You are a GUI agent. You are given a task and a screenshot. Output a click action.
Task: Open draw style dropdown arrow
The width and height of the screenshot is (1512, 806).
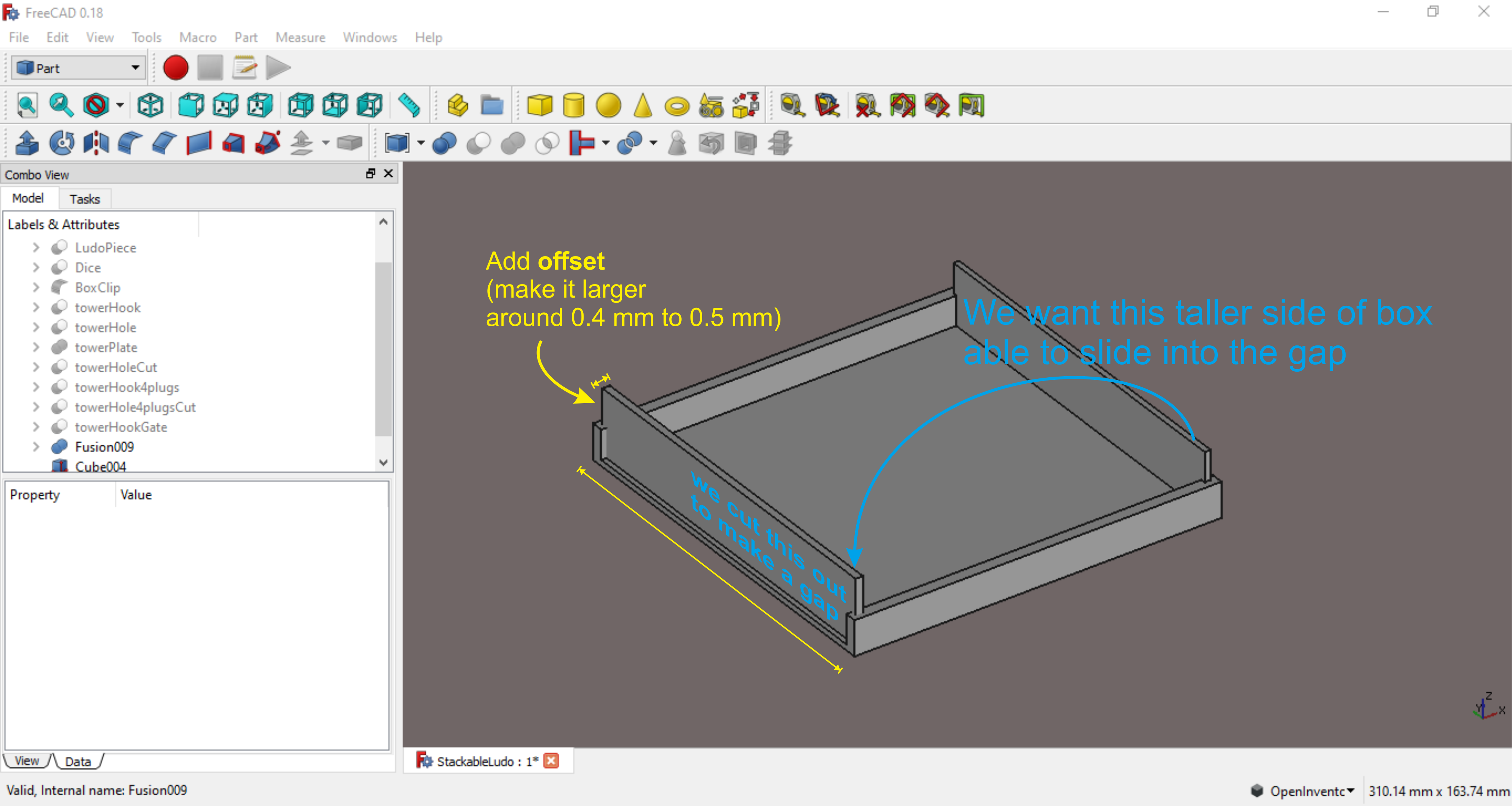pyautogui.click(x=120, y=106)
